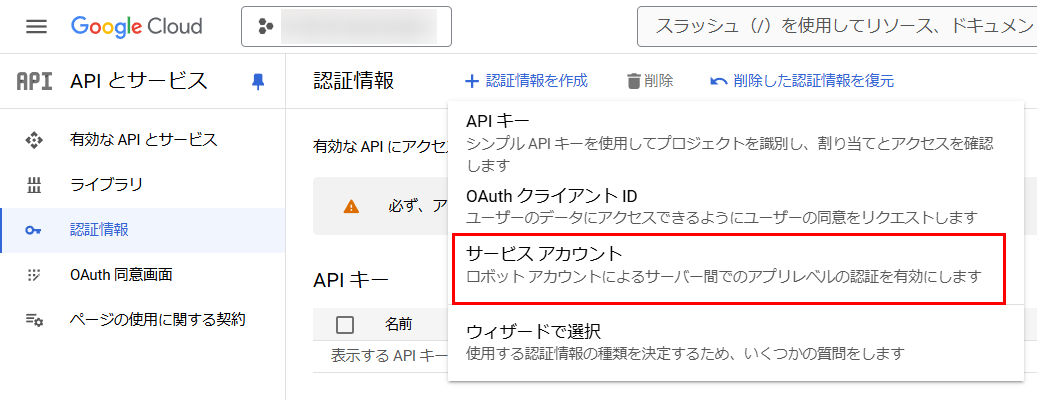Open the project selector dropdown
The width and height of the screenshot is (1037, 400).
click(346, 26)
